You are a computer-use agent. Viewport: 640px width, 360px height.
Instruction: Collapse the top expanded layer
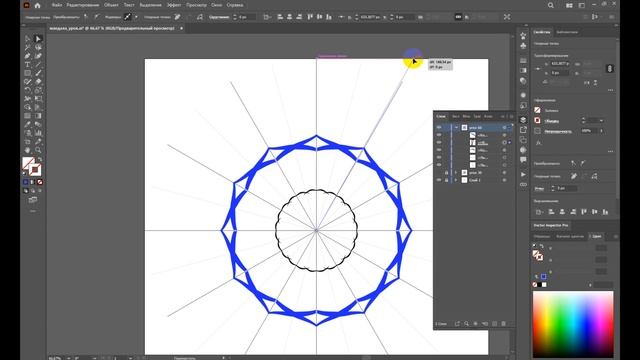[456, 127]
